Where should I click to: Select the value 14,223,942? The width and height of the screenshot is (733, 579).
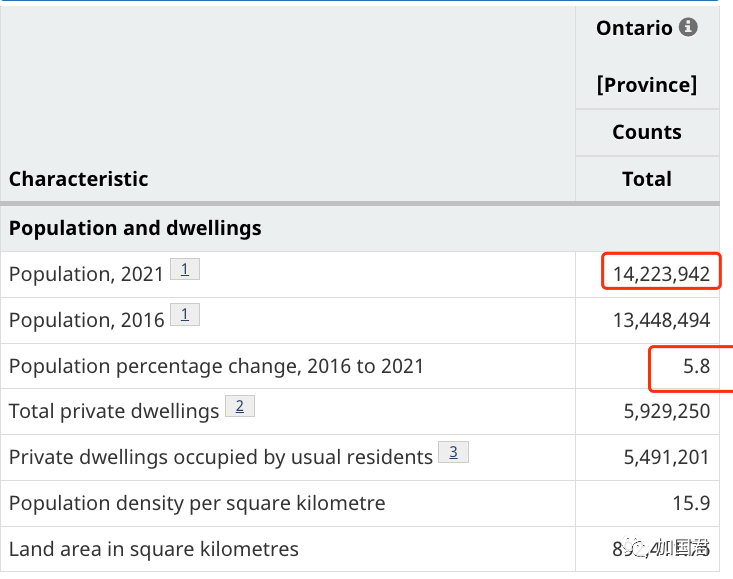coord(661,274)
